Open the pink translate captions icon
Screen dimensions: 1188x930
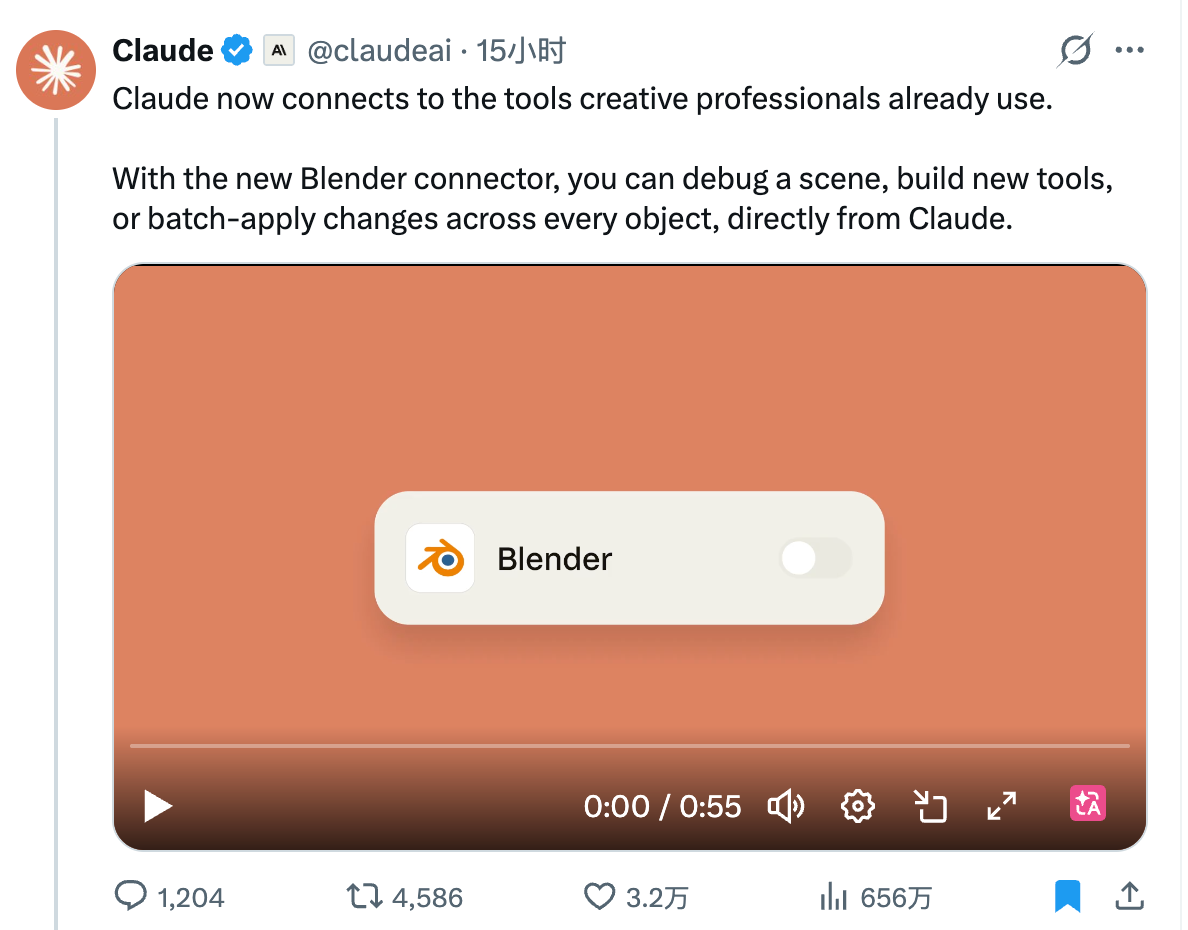coord(1087,803)
